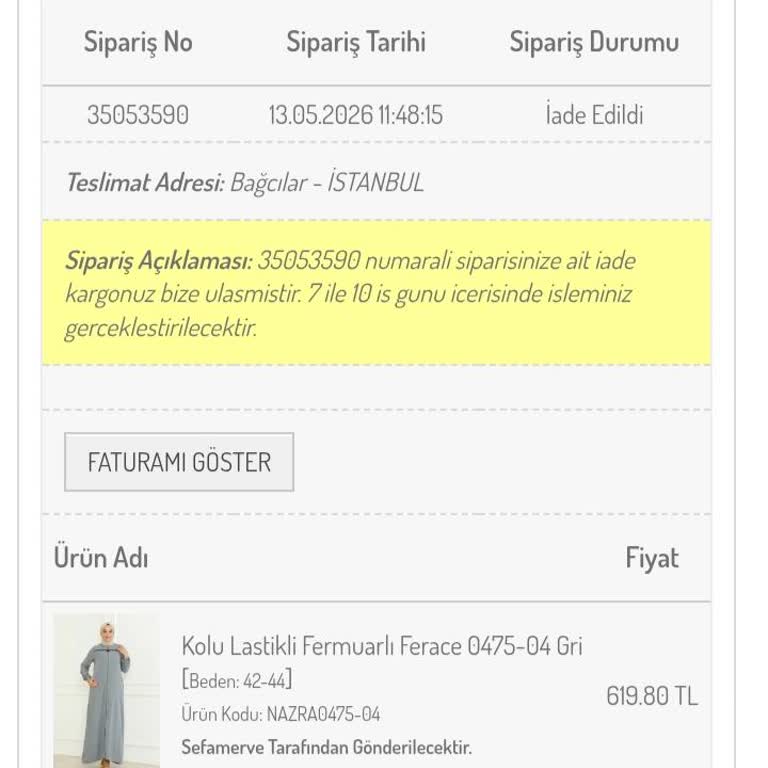Image resolution: width=768 pixels, height=768 pixels.
Task: Select order number 35053590
Action: tap(138, 115)
